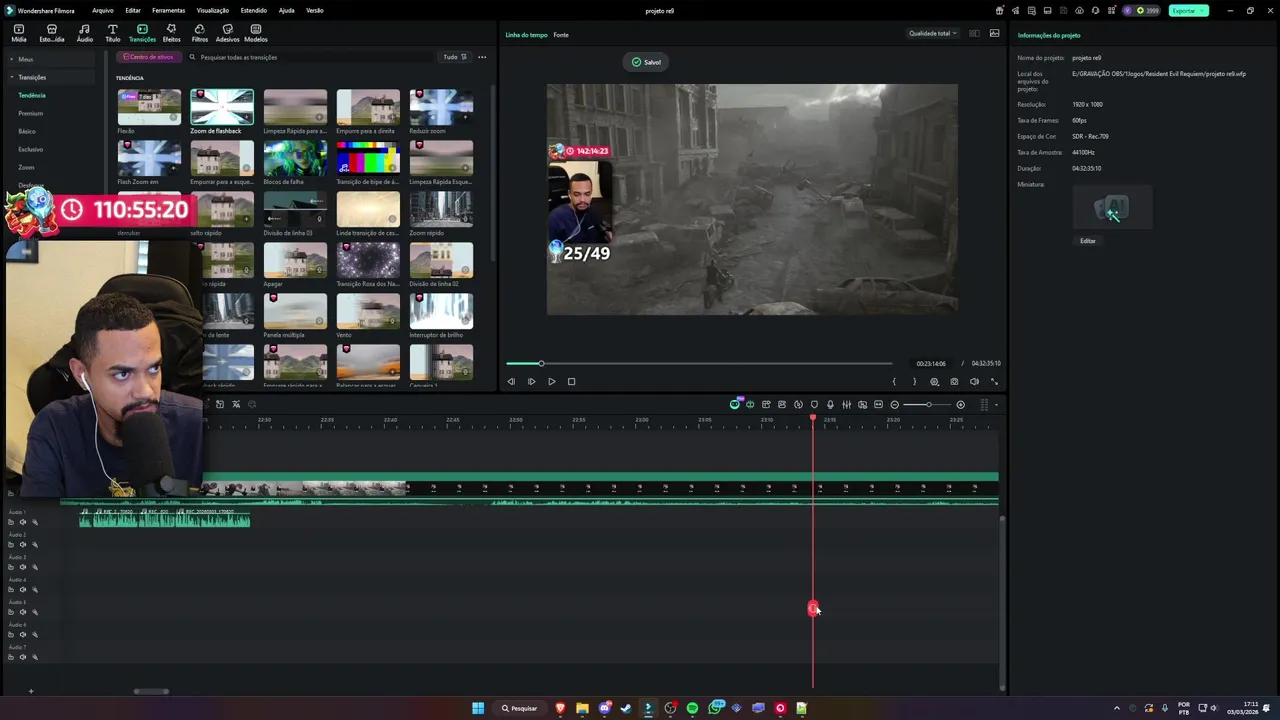Open the image view icon in preview header
The height and width of the screenshot is (720, 1280).
pos(994,33)
